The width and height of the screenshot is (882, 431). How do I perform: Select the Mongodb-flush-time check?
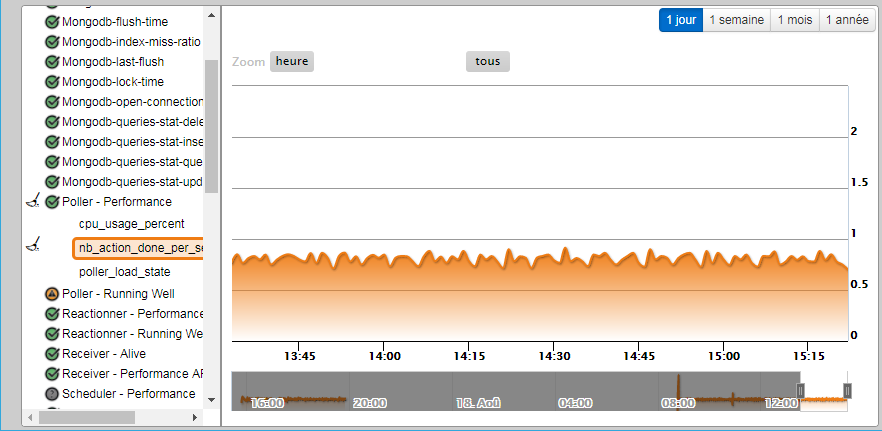[x=115, y=22]
